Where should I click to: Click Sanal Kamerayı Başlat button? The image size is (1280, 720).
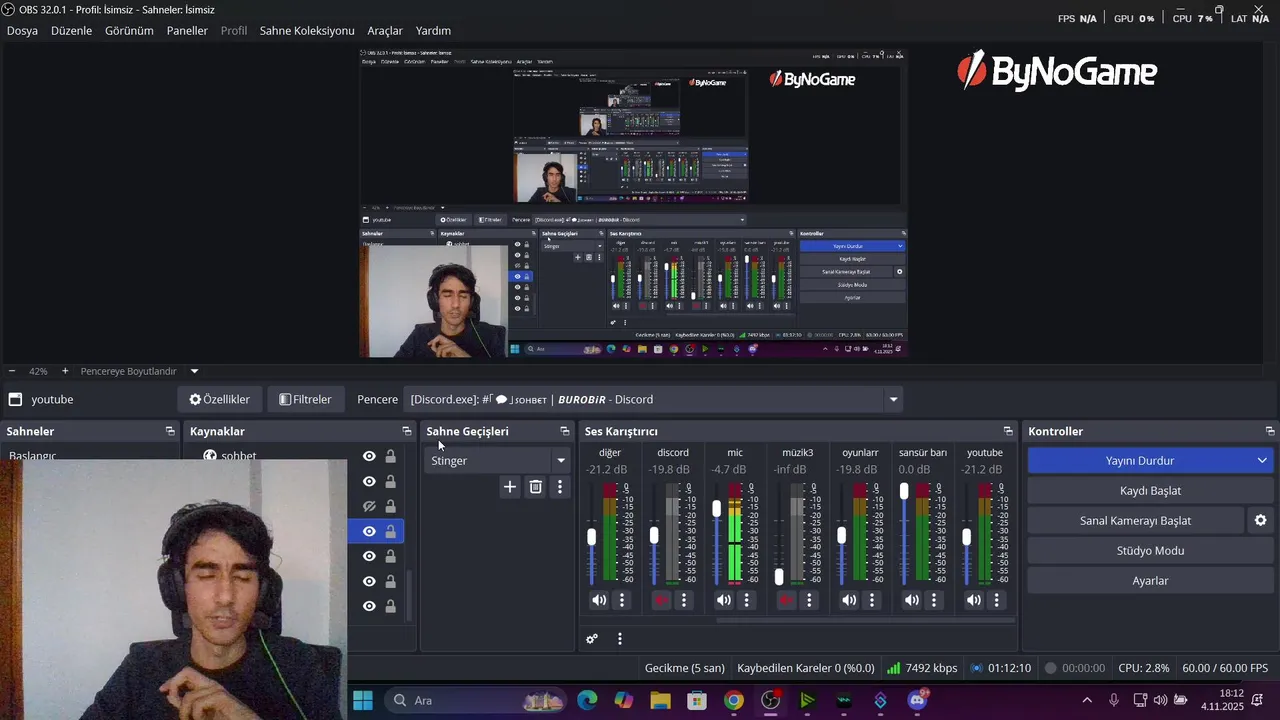(1135, 520)
